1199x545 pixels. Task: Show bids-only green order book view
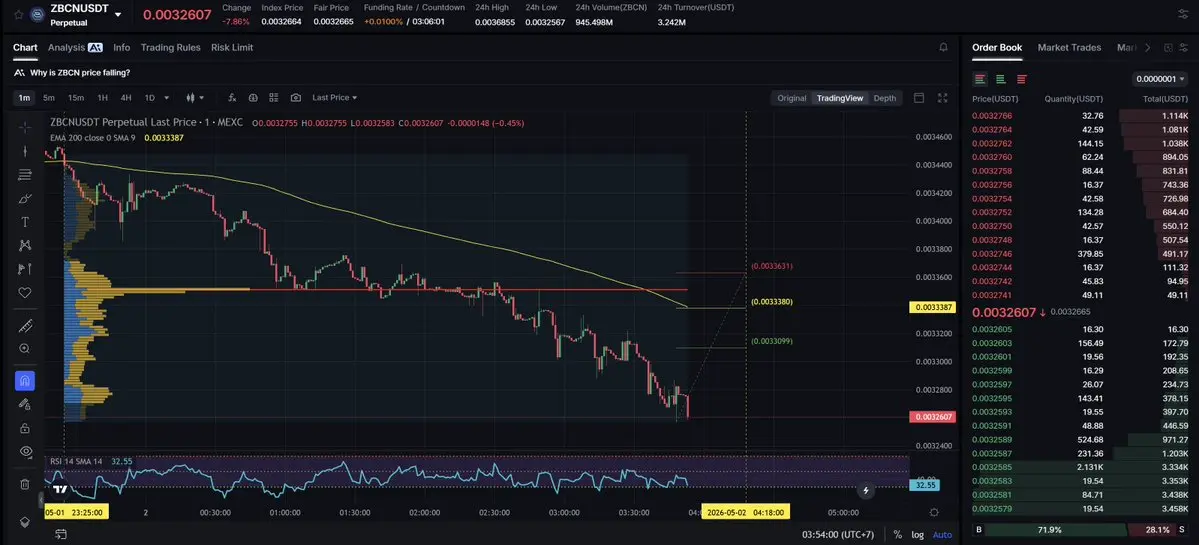(x=1000, y=79)
